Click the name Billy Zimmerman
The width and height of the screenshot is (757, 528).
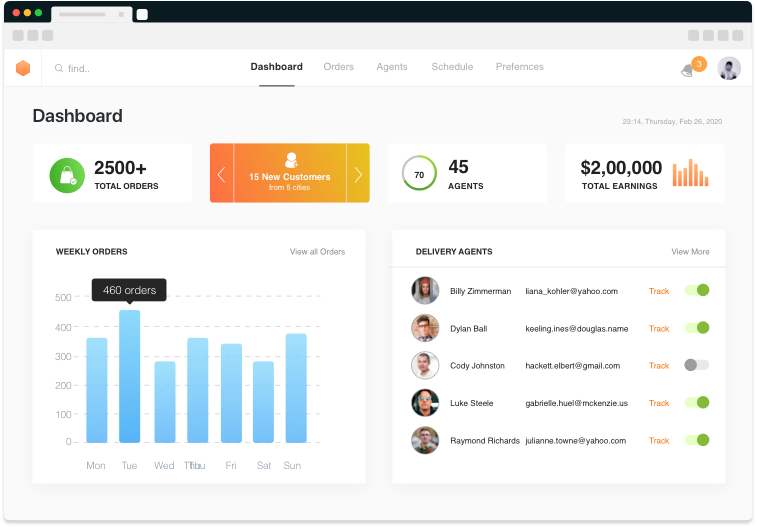(x=480, y=291)
